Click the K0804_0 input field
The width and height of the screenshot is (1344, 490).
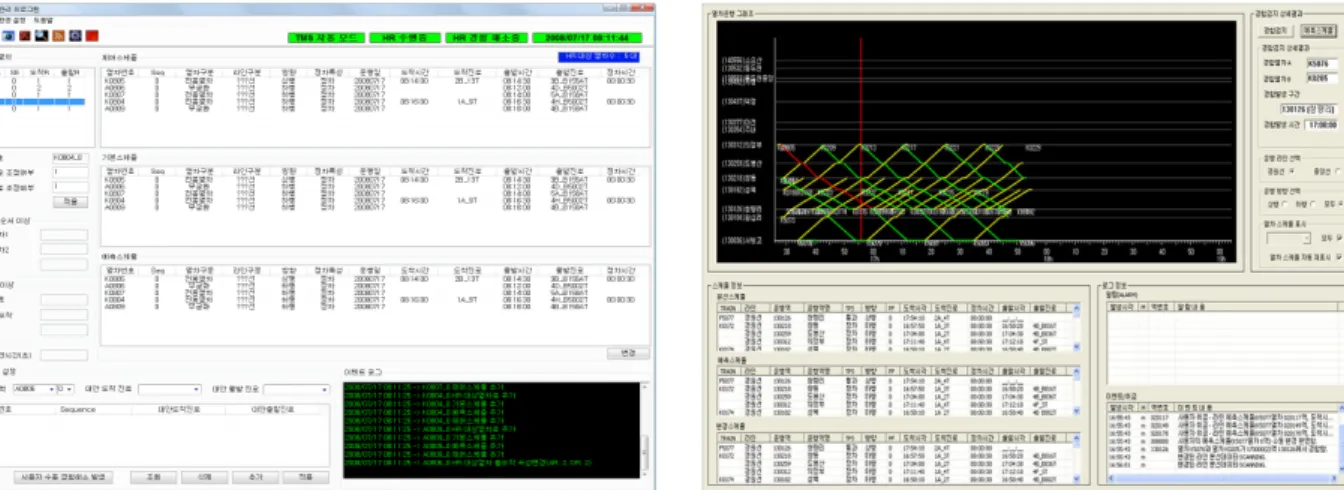(69, 157)
